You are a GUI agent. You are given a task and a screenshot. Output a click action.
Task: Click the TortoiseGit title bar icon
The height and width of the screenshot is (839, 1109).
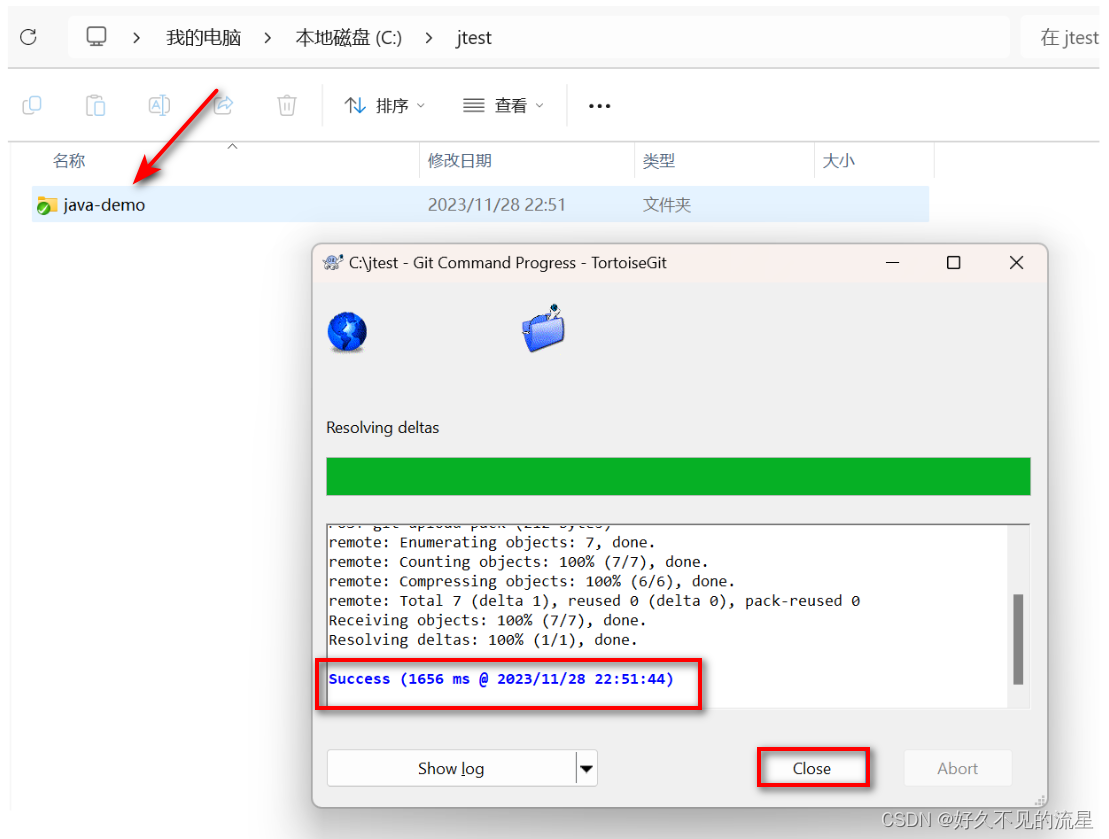click(x=332, y=262)
